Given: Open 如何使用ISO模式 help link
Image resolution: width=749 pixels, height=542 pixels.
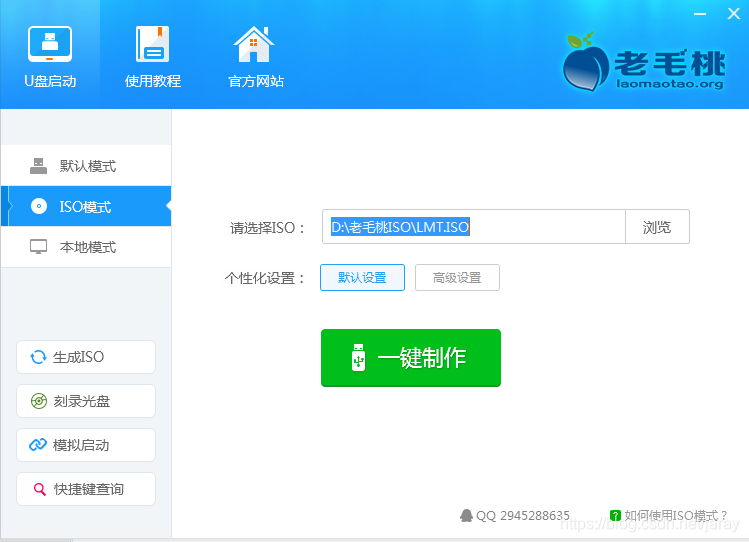Looking at the screenshot, I should coord(669,516).
